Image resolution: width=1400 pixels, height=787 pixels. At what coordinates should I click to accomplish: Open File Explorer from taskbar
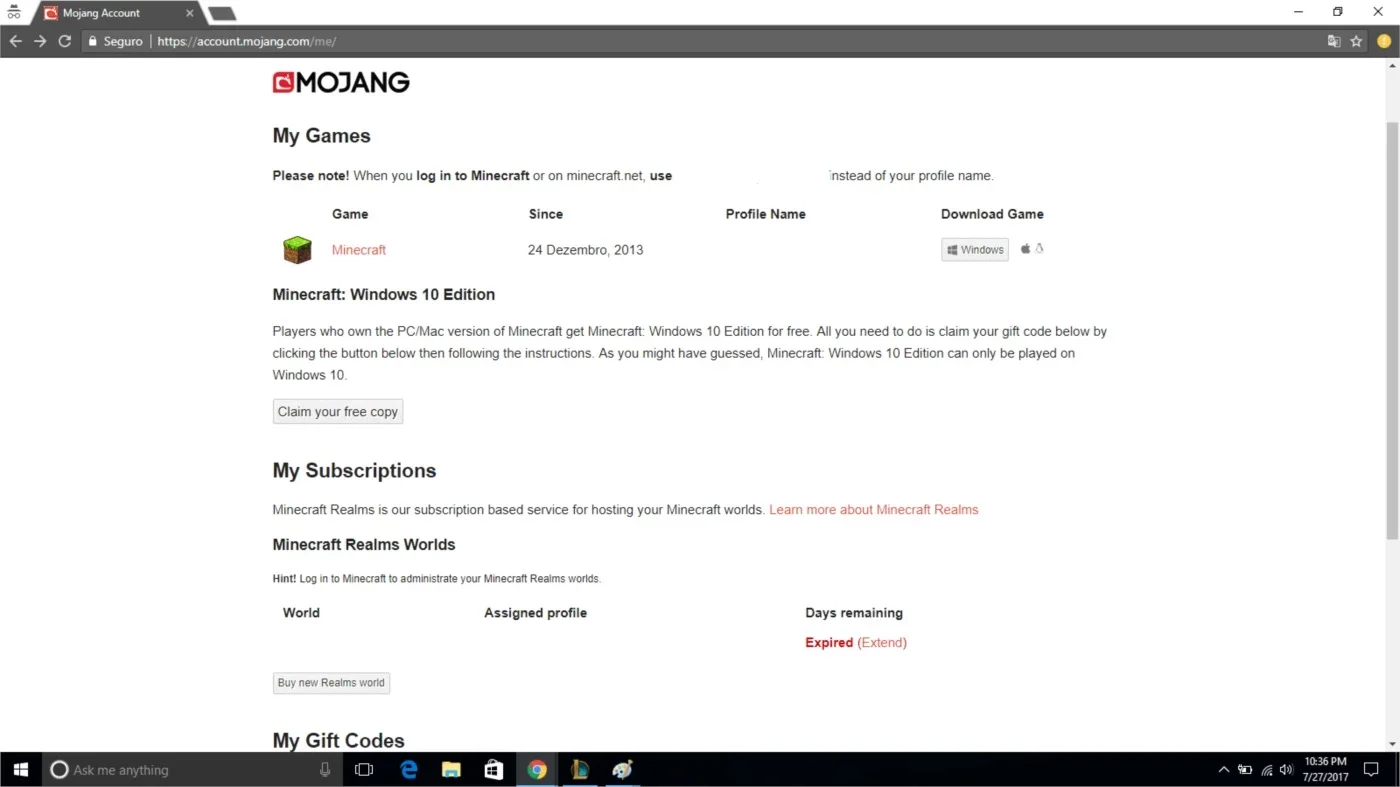click(x=451, y=770)
